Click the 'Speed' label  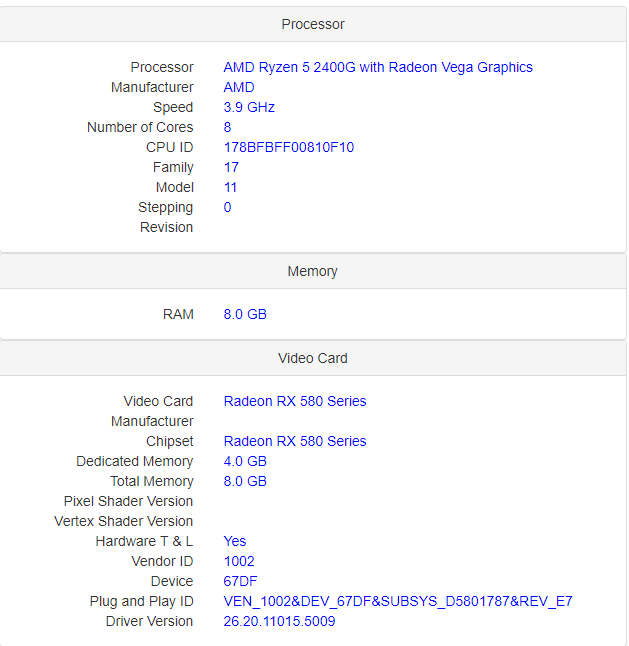pyautogui.click(x=173, y=107)
